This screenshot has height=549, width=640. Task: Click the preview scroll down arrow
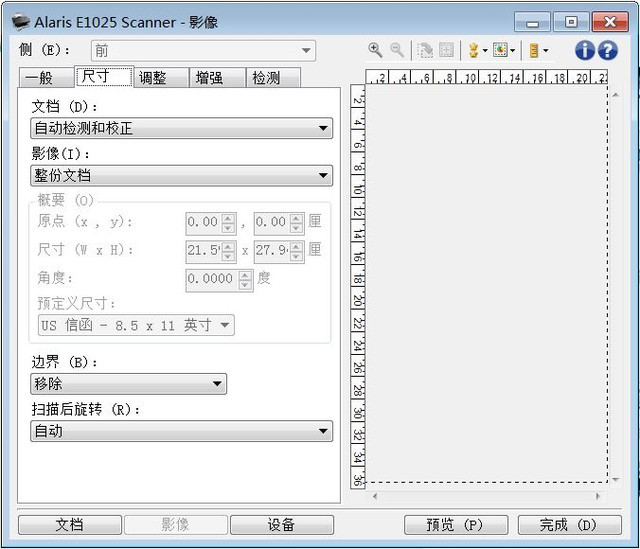[x=616, y=479]
